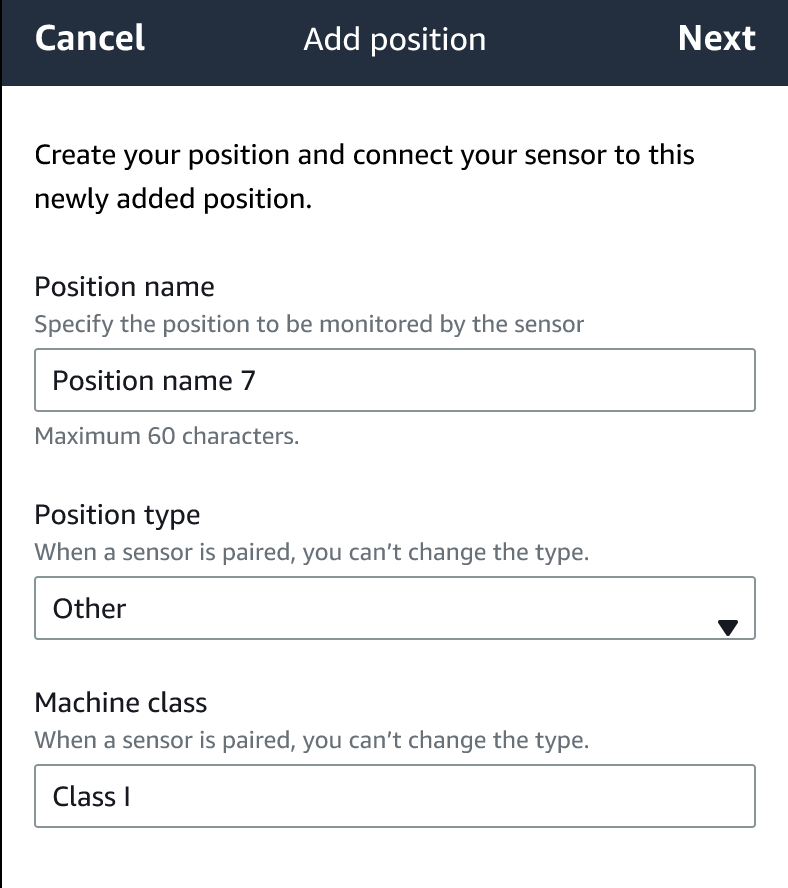The width and height of the screenshot is (788, 888).
Task: Open the Position type dropdown showing Other
Action: pyautogui.click(x=395, y=608)
